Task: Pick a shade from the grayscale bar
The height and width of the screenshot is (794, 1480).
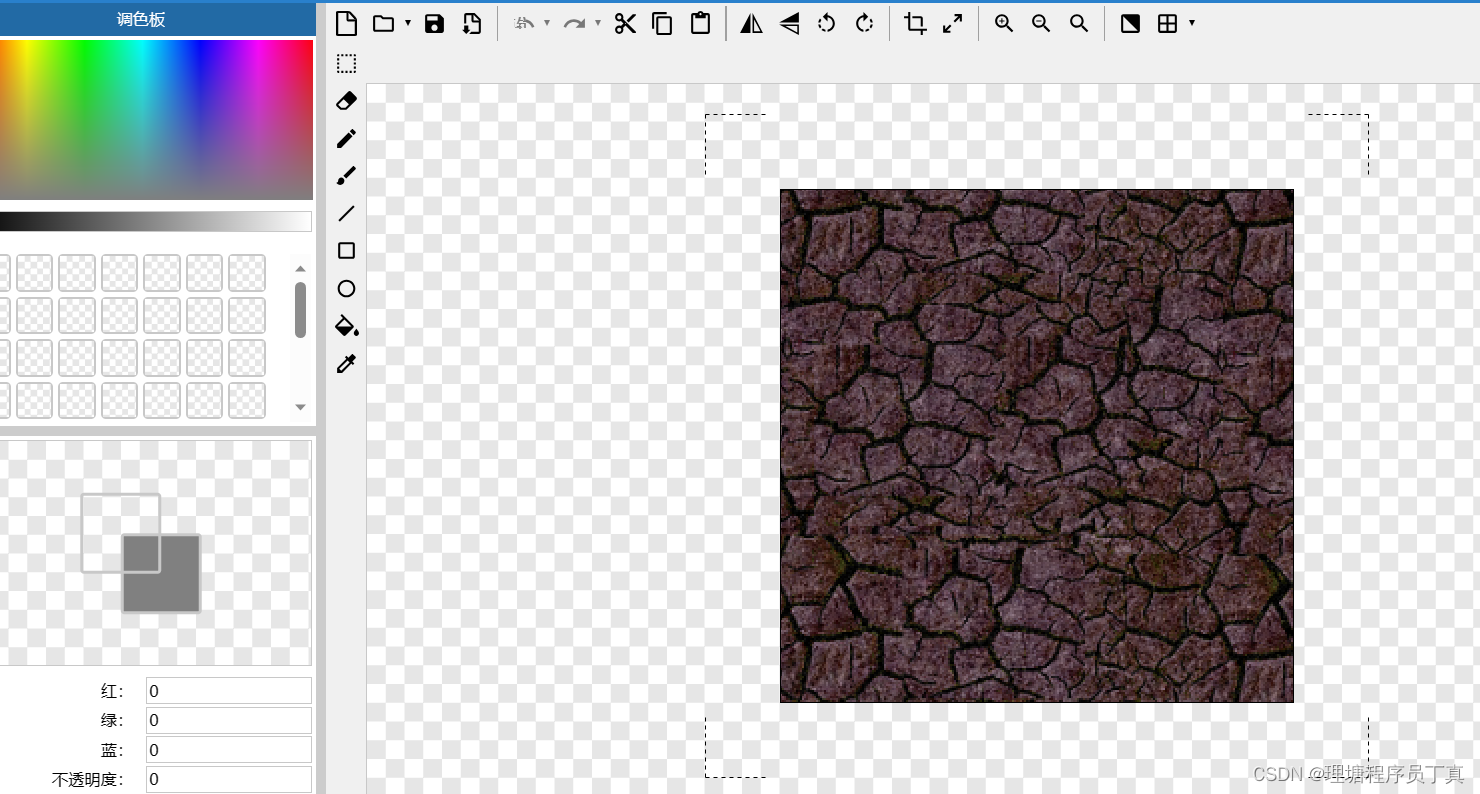Action: click(x=156, y=221)
